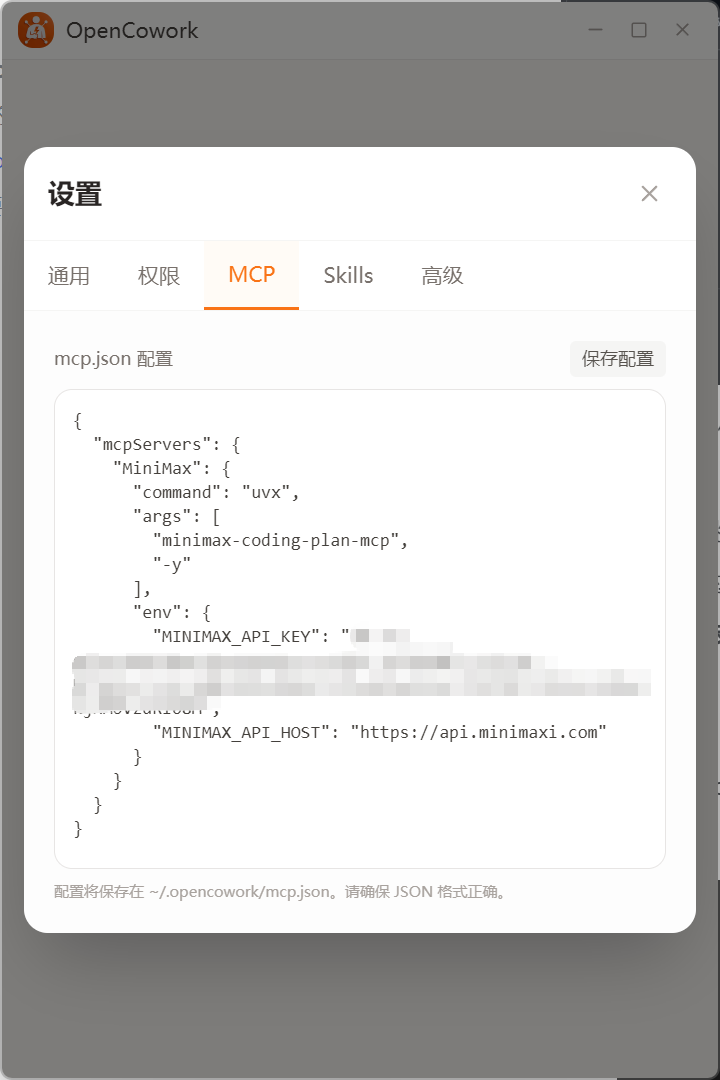
Task: Click the mcp.json 配置 label
Action: [114, 359]
